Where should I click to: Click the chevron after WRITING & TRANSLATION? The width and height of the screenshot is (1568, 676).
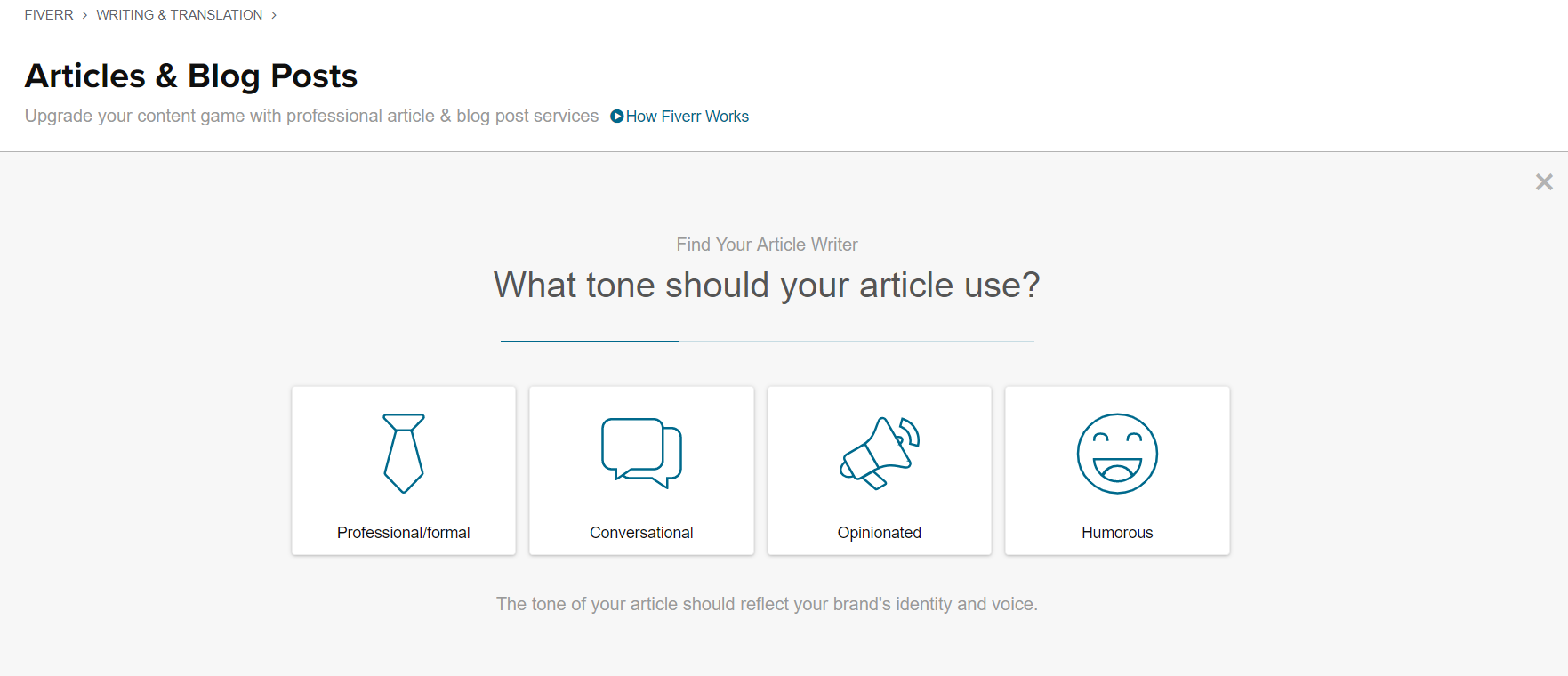(275, 15)
